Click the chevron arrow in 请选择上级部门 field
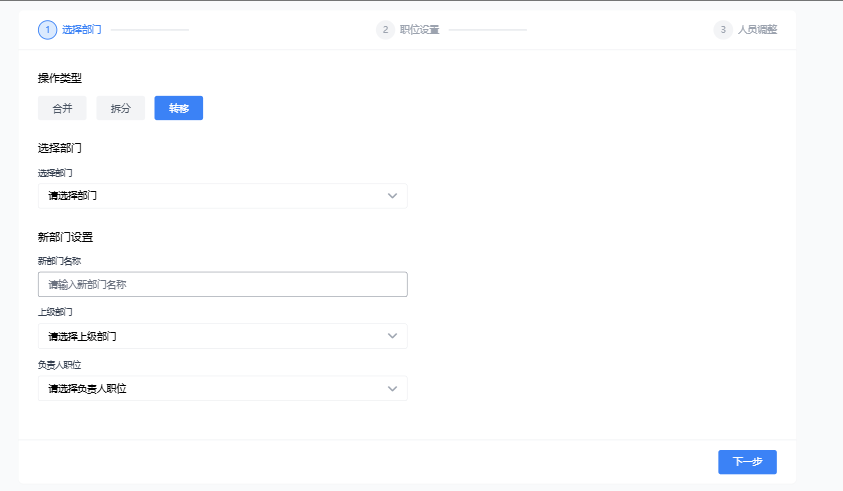The image size is (843, 491). (x=393, y=336)
